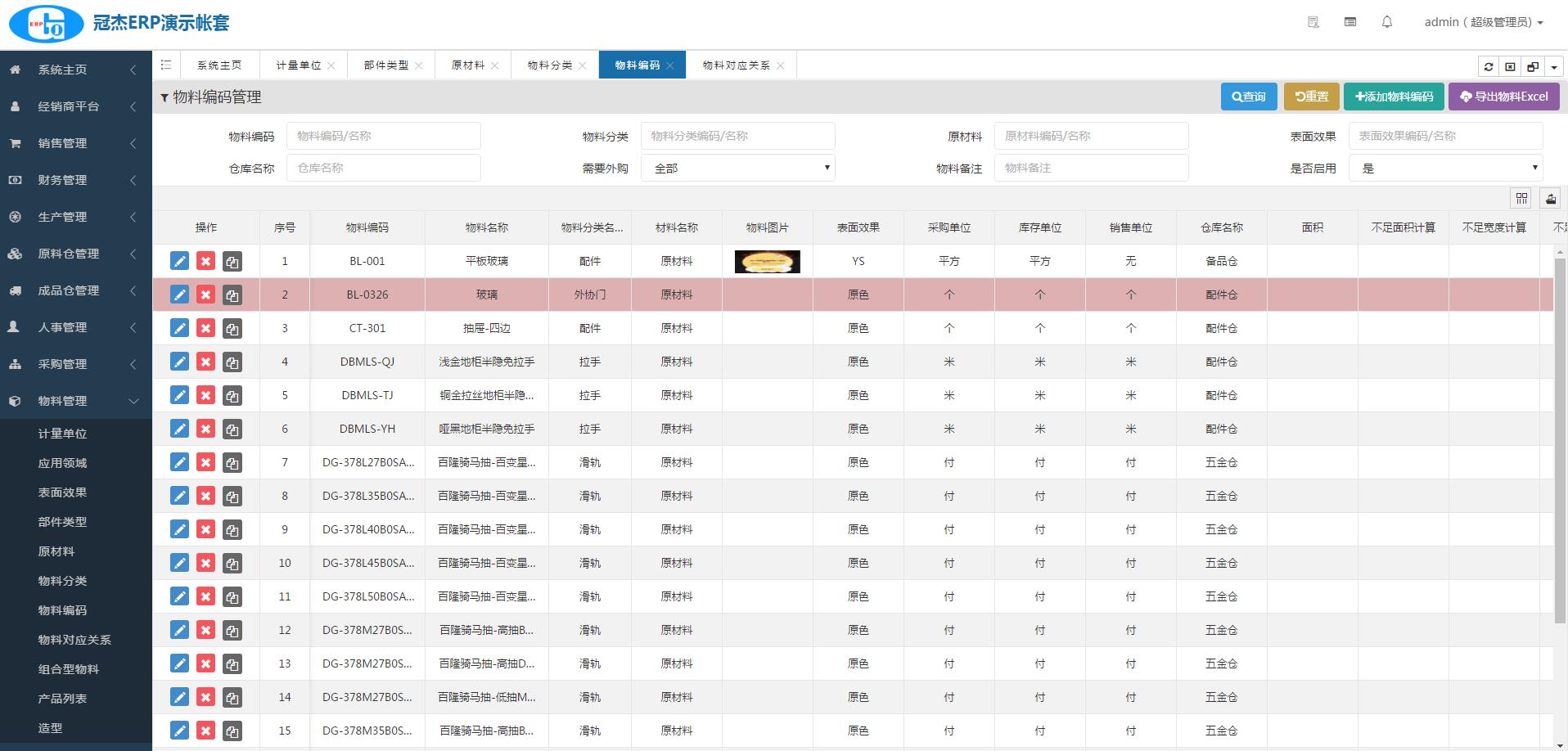Screen dimensions: 1568x751
Task: Close the 计量单位 tab
Action: 331,65
